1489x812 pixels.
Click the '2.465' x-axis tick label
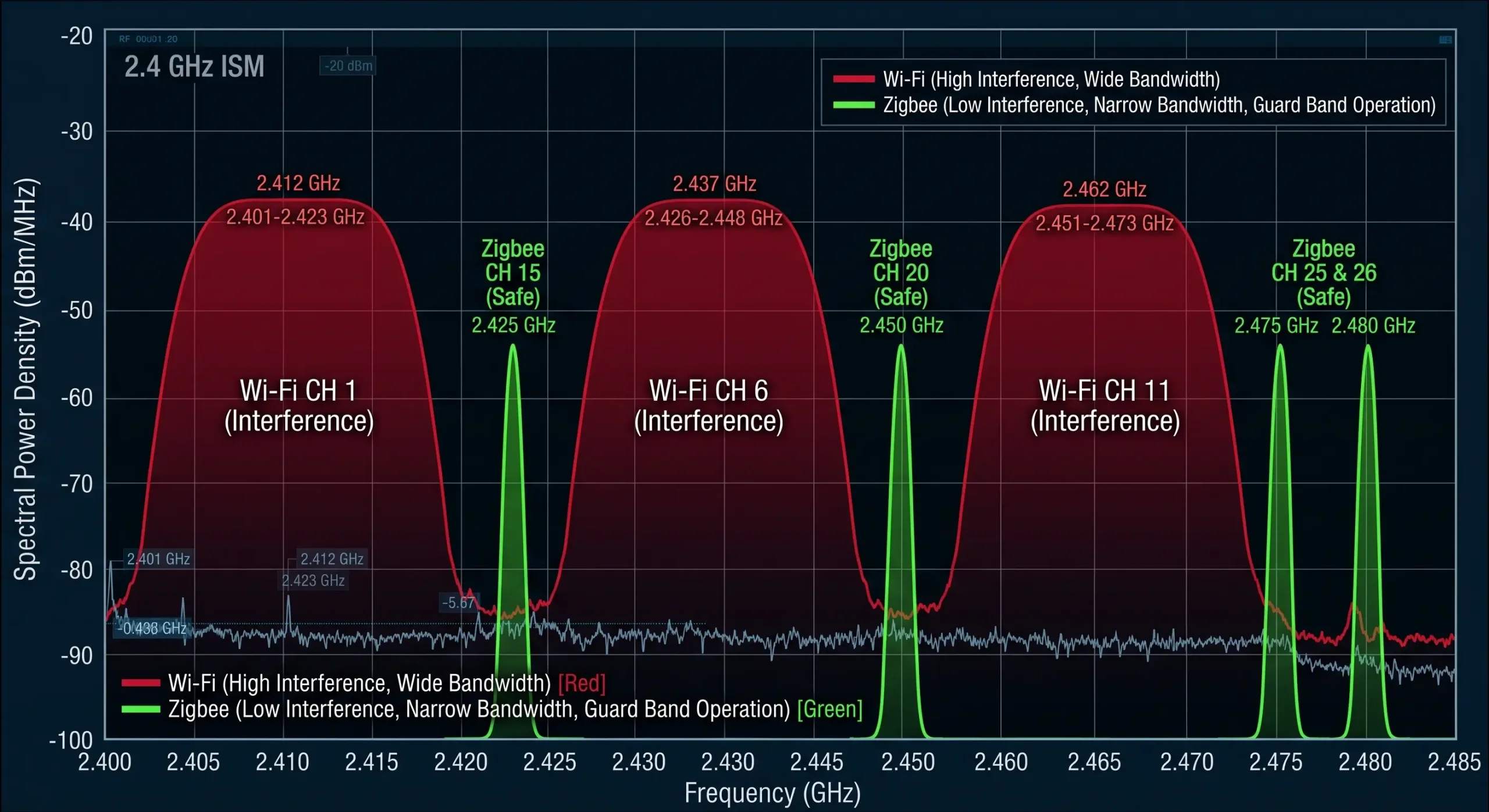point(1094,762)
